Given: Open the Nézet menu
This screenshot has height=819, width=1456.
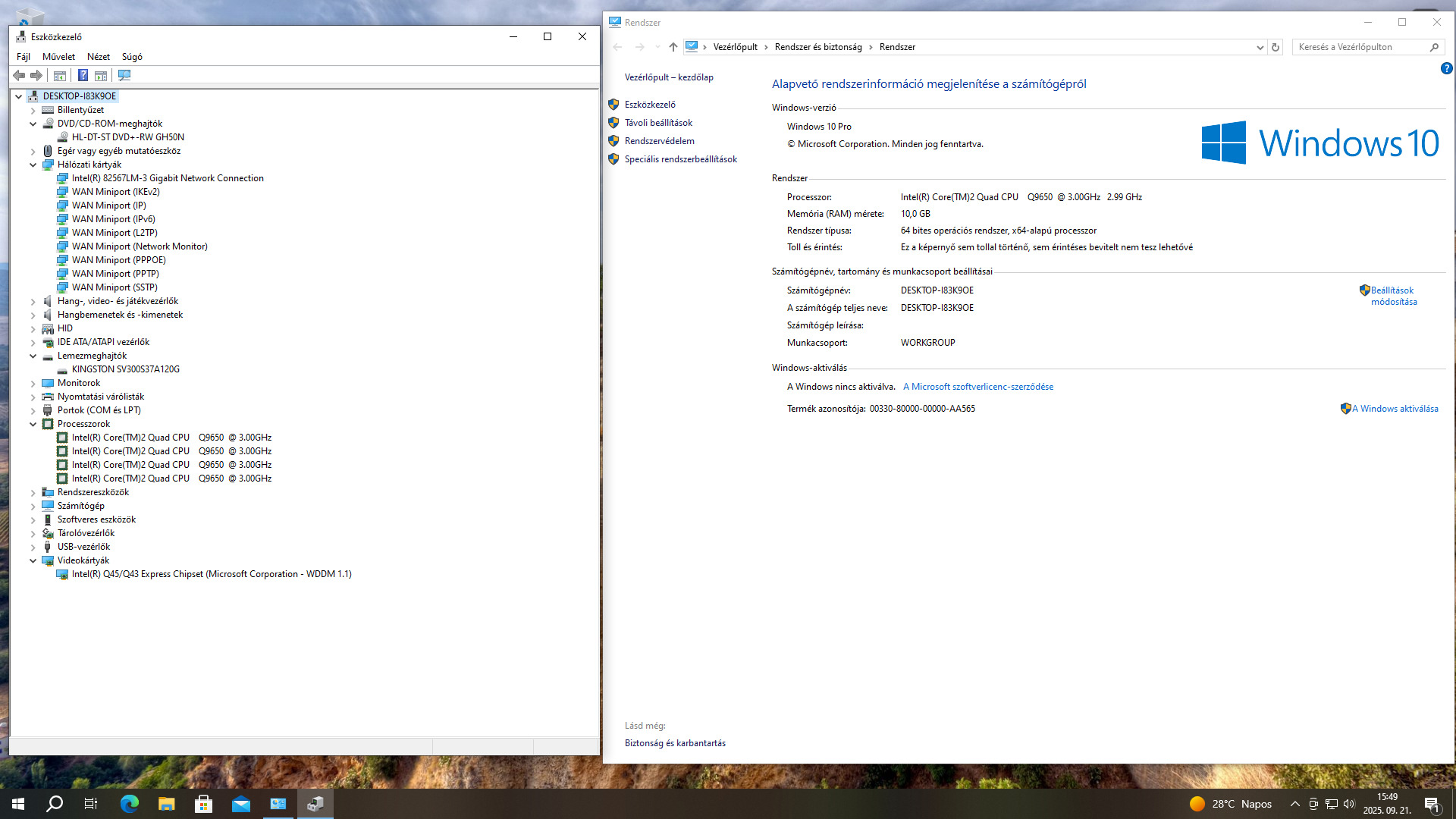Looking at the screenshot, I should (x=99, y=57).
